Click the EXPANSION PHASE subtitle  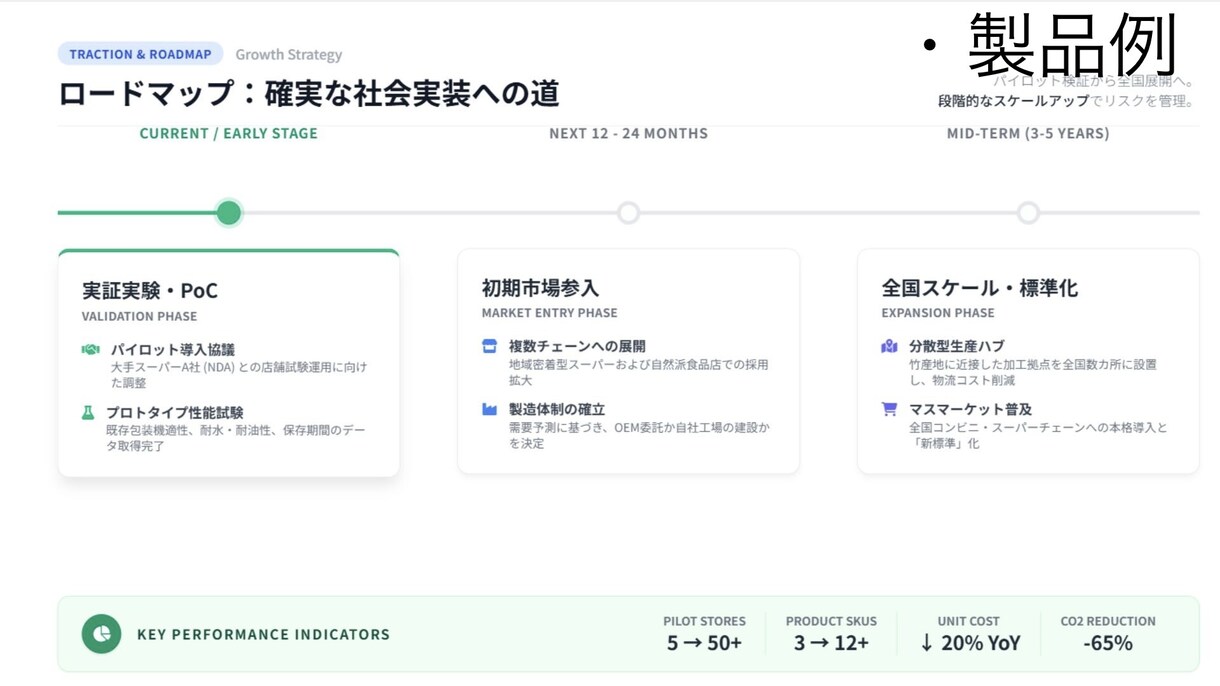[x=938, y=313]
